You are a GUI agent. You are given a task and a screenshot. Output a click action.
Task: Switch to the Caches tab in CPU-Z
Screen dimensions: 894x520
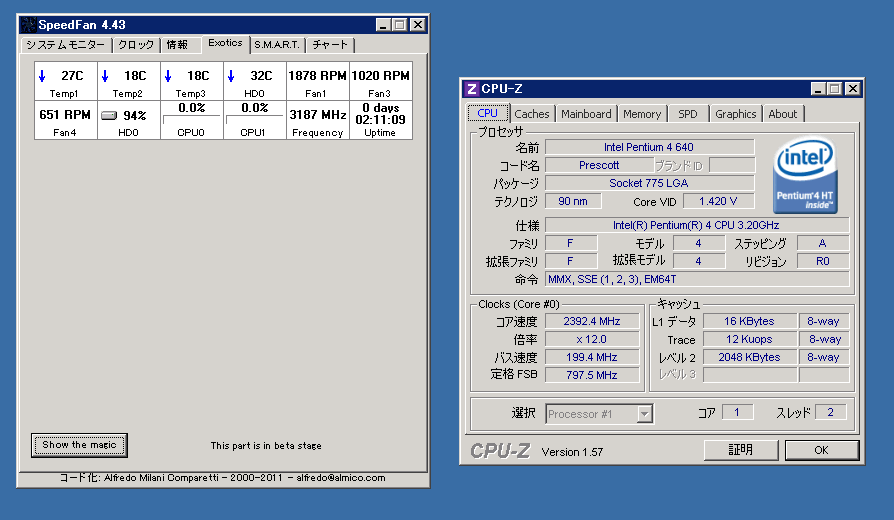click(531, 114)
